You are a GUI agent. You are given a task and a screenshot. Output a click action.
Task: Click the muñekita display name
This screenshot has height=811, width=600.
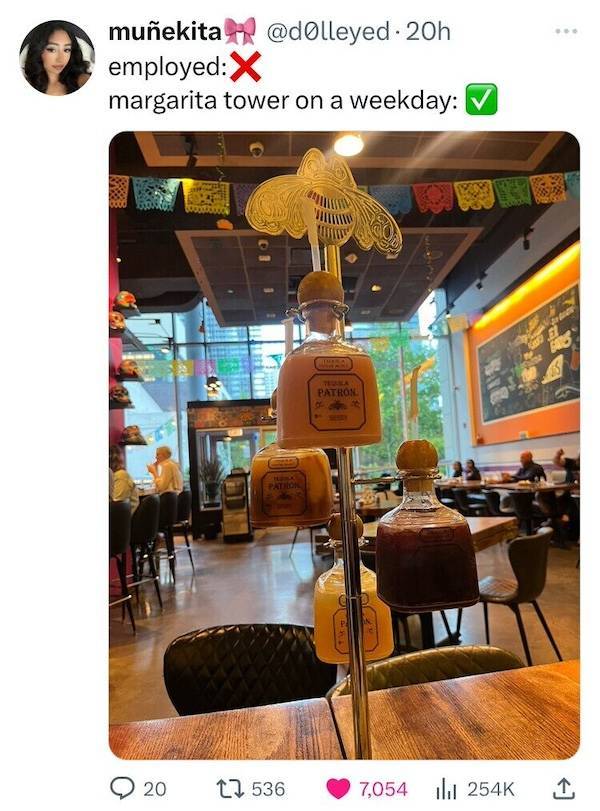coord(165,32)
